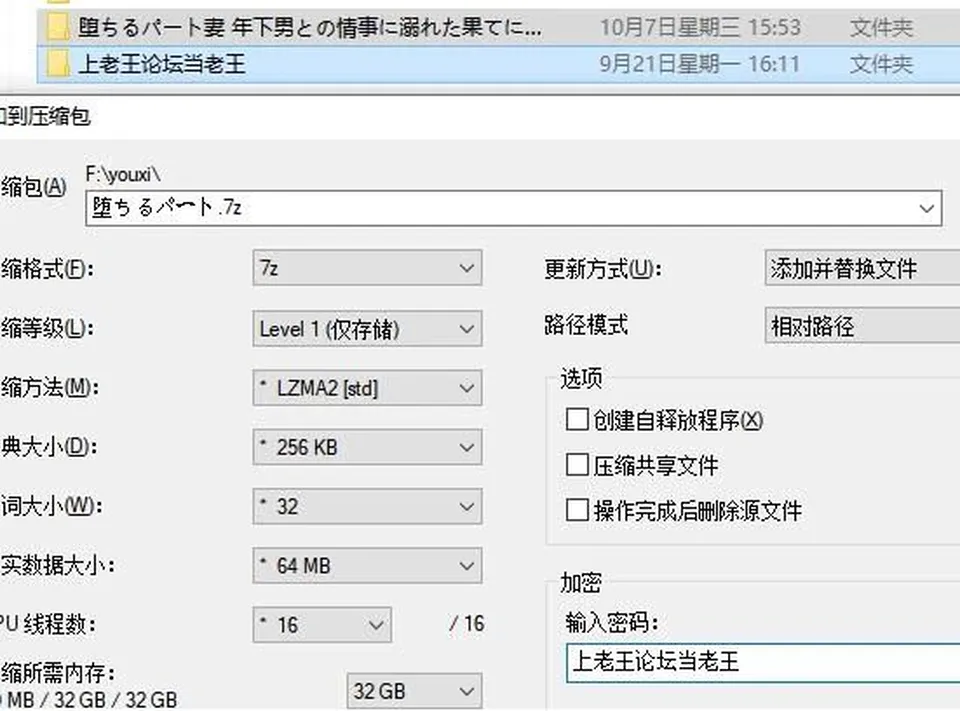The height and width of the screenshot is (711, 960).
Task: Open the 添加并替换文件 update mode dropdown
Action: 863,268
